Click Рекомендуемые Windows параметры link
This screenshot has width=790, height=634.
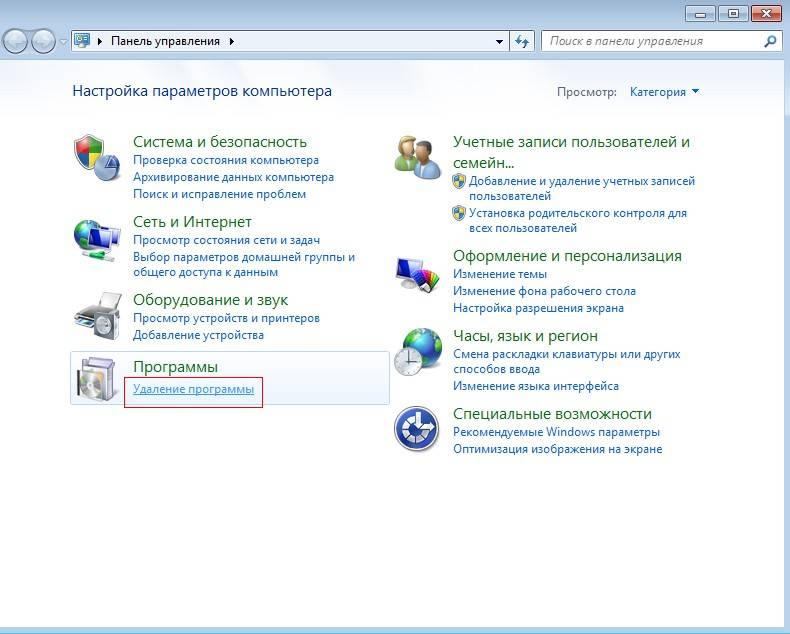tap(556, 432)
